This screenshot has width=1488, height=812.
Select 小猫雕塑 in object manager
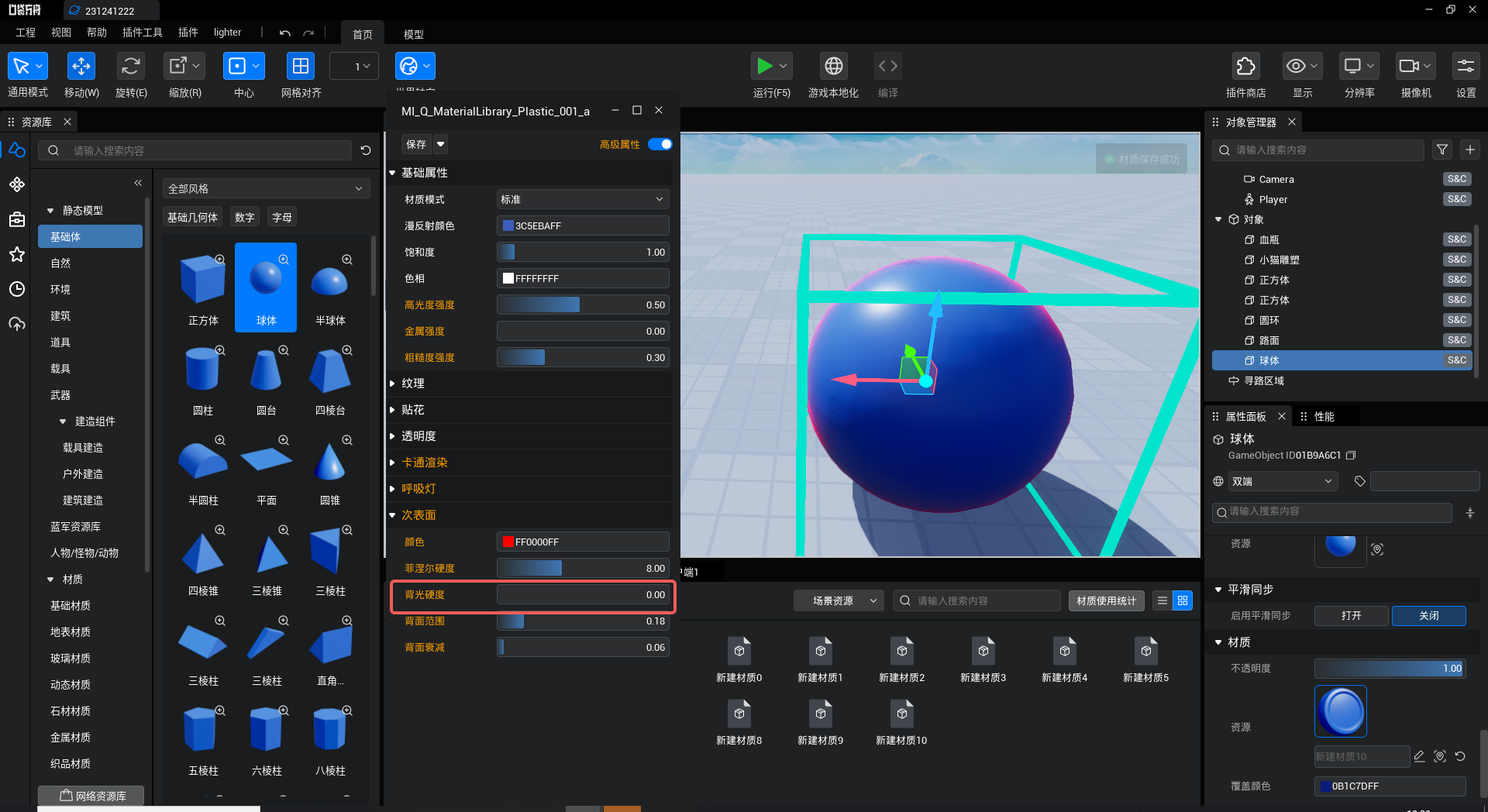point(1279,260)
